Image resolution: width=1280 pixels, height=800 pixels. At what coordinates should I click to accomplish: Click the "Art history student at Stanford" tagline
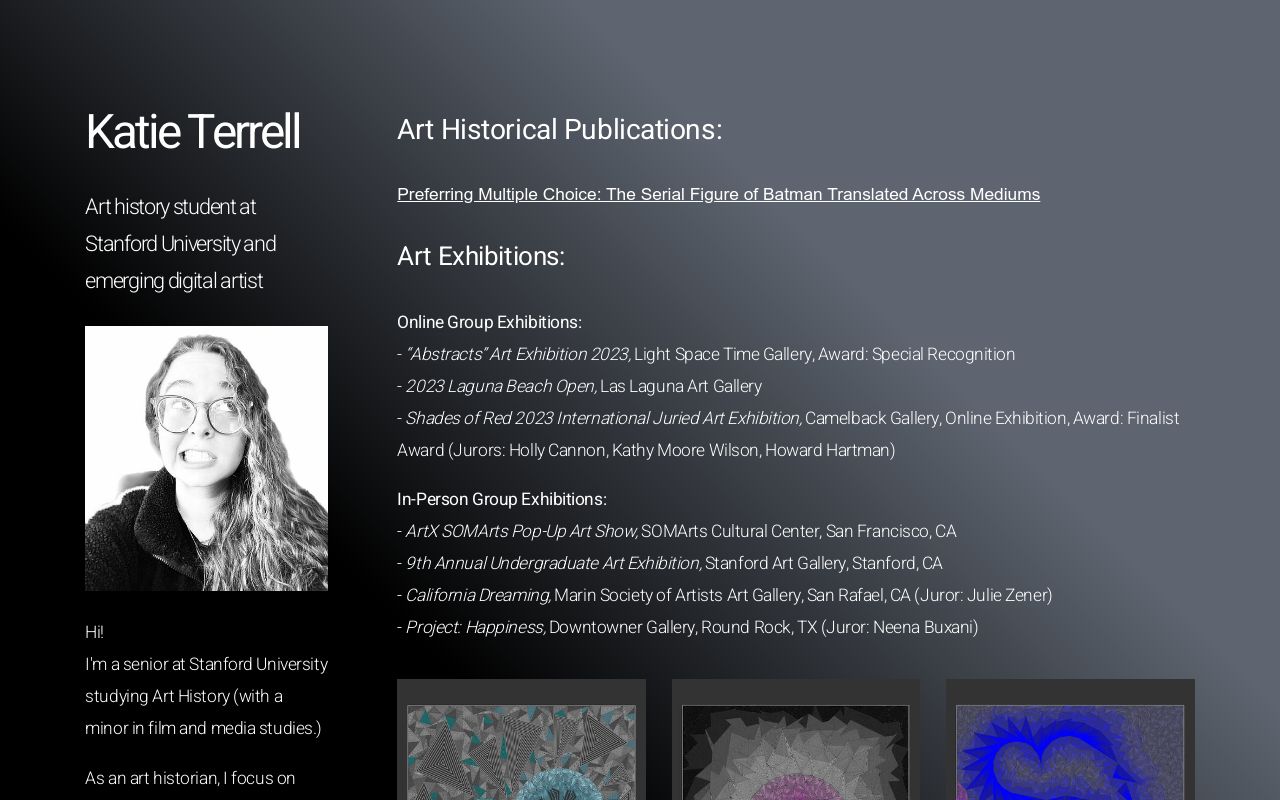tap(180, 244)
